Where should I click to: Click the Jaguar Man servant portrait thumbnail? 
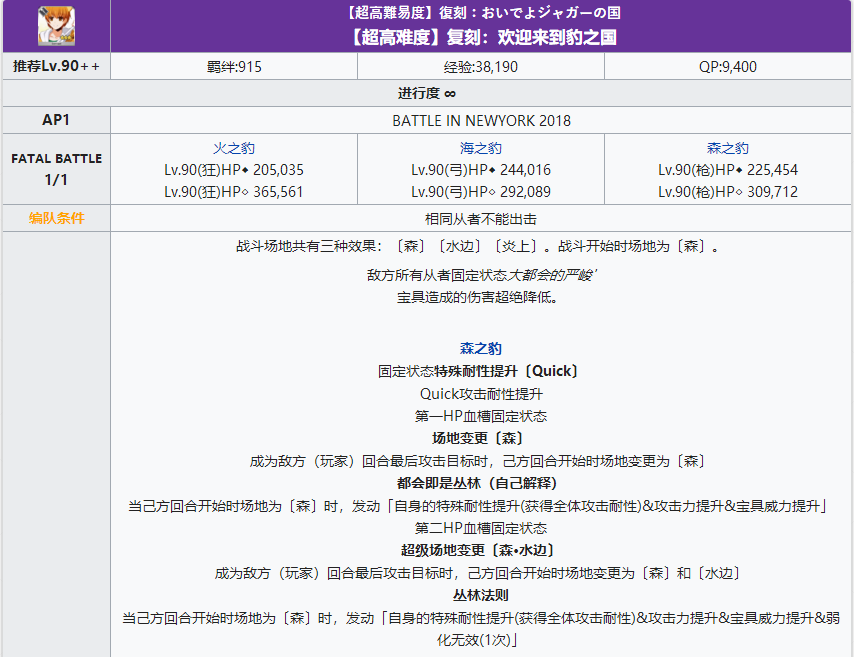(56, 26)
